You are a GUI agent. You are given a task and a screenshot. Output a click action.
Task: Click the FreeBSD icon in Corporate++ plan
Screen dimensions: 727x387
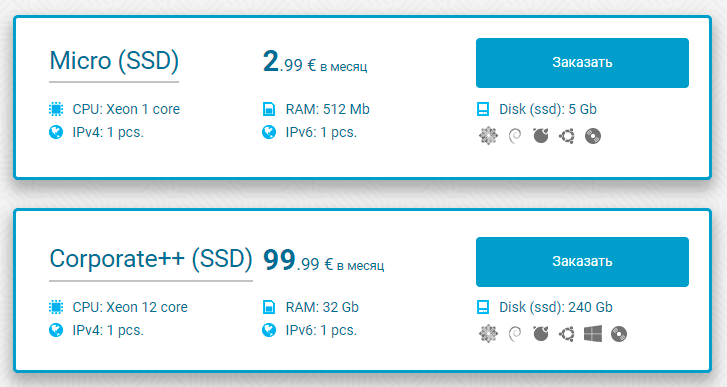point(541,334)
